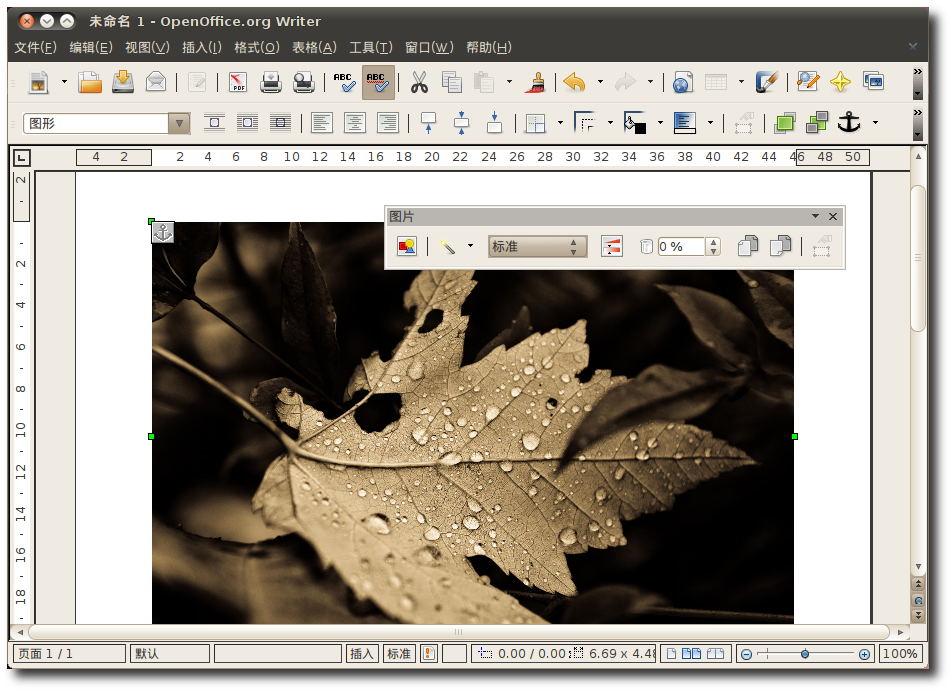This screenshot has height=692, width=952.
Task: Open the 图形 style dropdown
Action: [179, 123]
